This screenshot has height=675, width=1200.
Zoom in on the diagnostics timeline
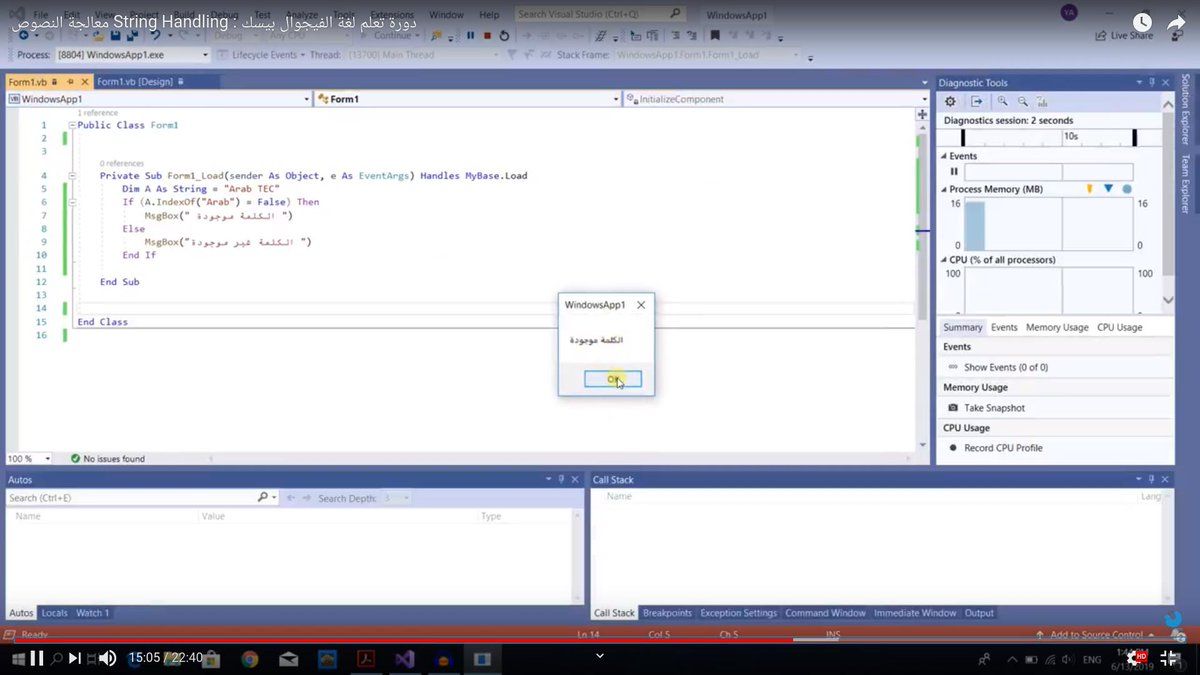[1003, 101]
